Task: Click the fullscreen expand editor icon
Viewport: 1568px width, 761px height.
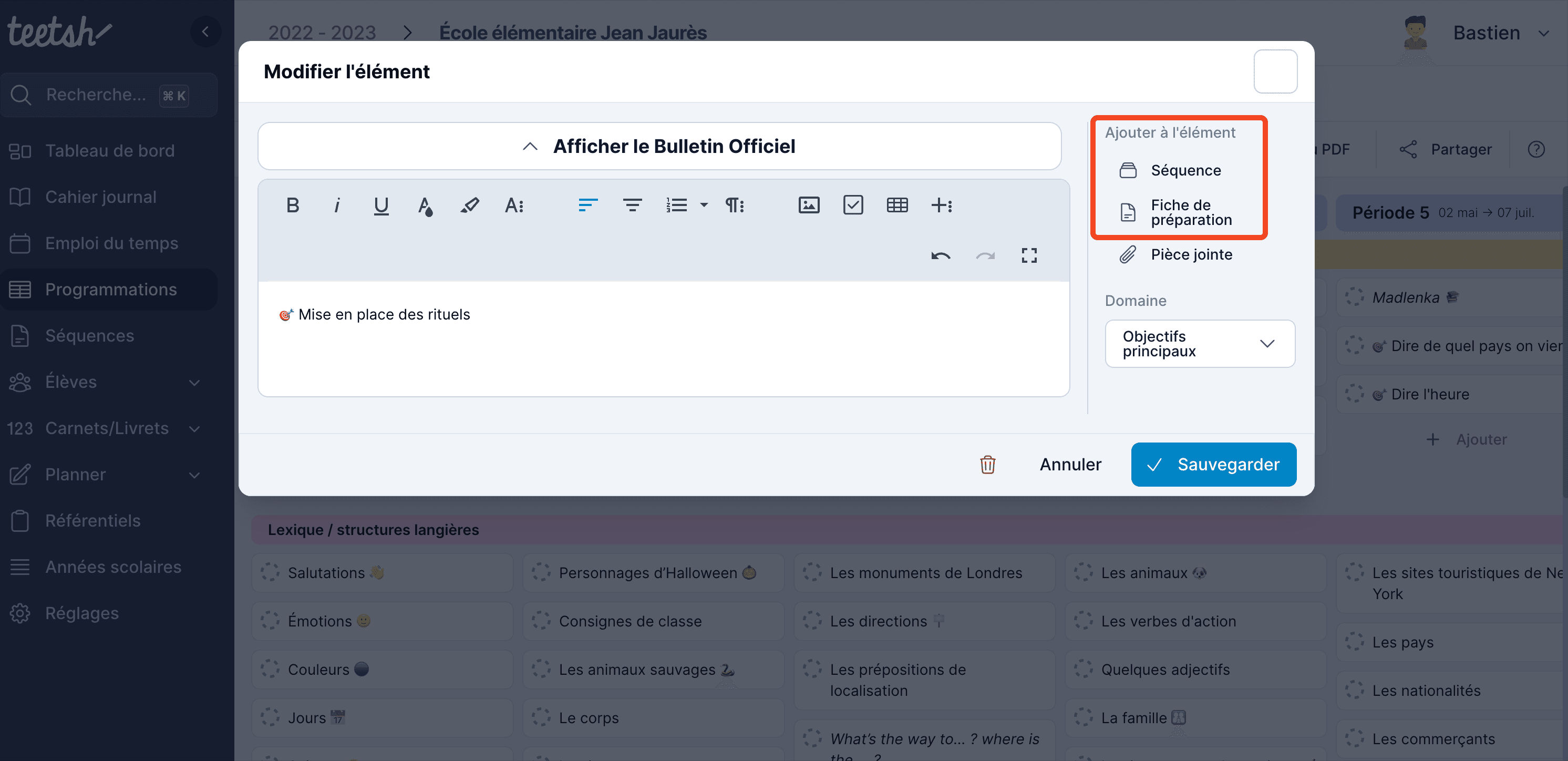Action: coord(1029,256)
